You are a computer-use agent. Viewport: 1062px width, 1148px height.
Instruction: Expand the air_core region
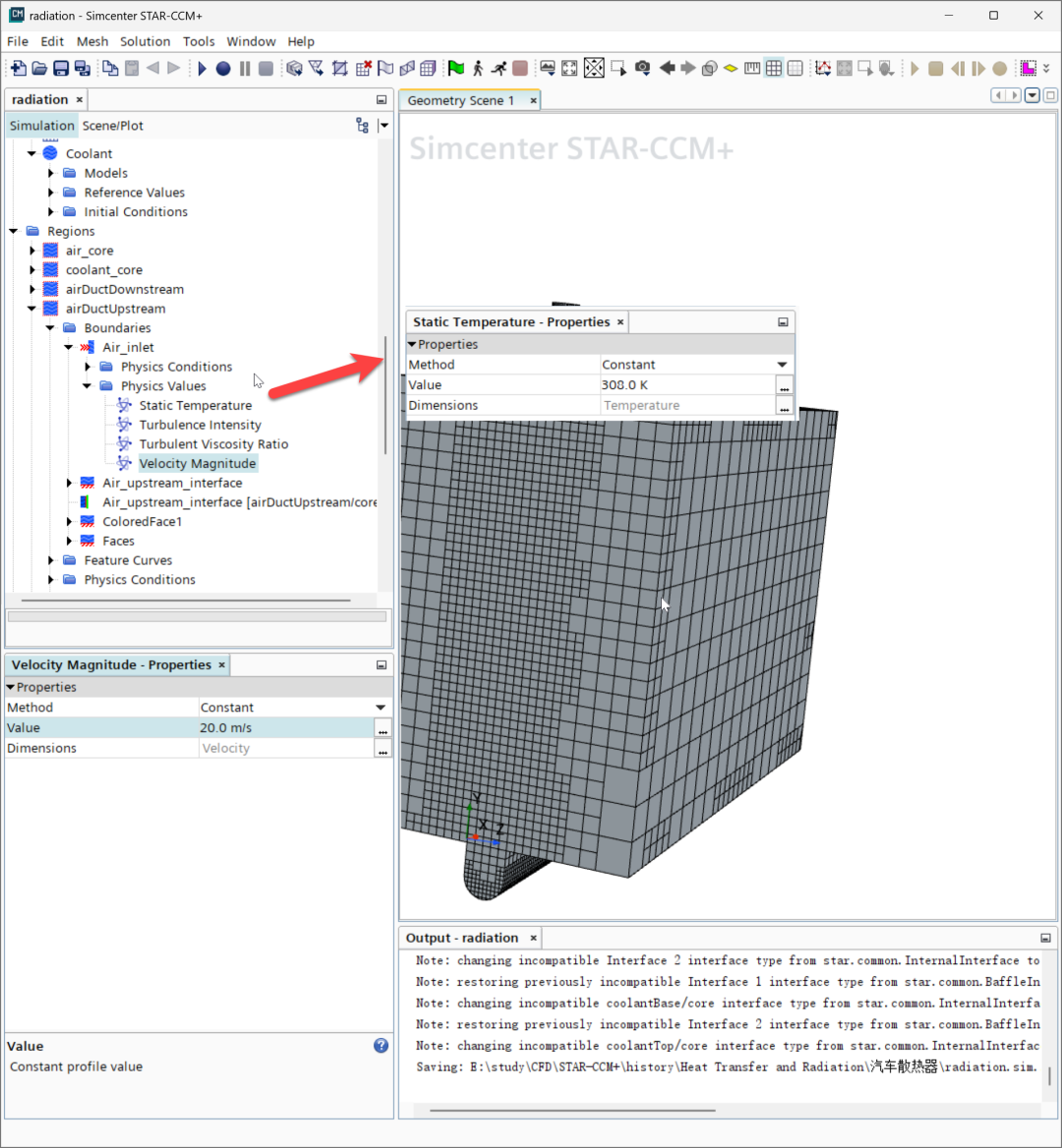(x=32, y=251)
